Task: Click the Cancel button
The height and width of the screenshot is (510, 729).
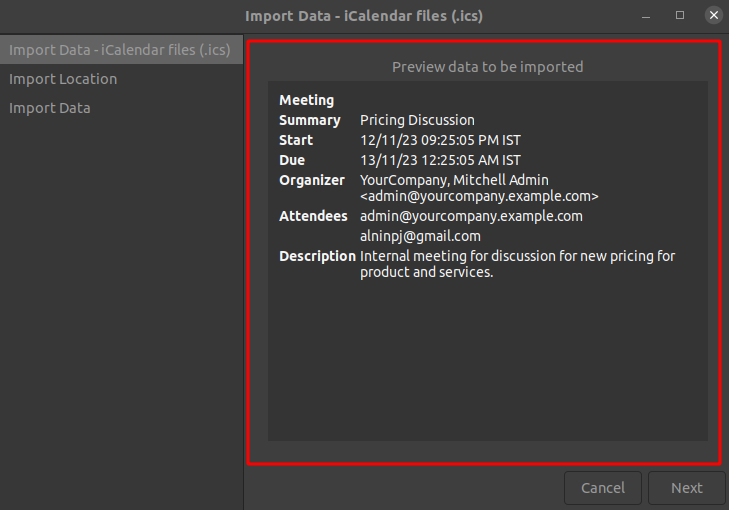Action: coord(603,488)
